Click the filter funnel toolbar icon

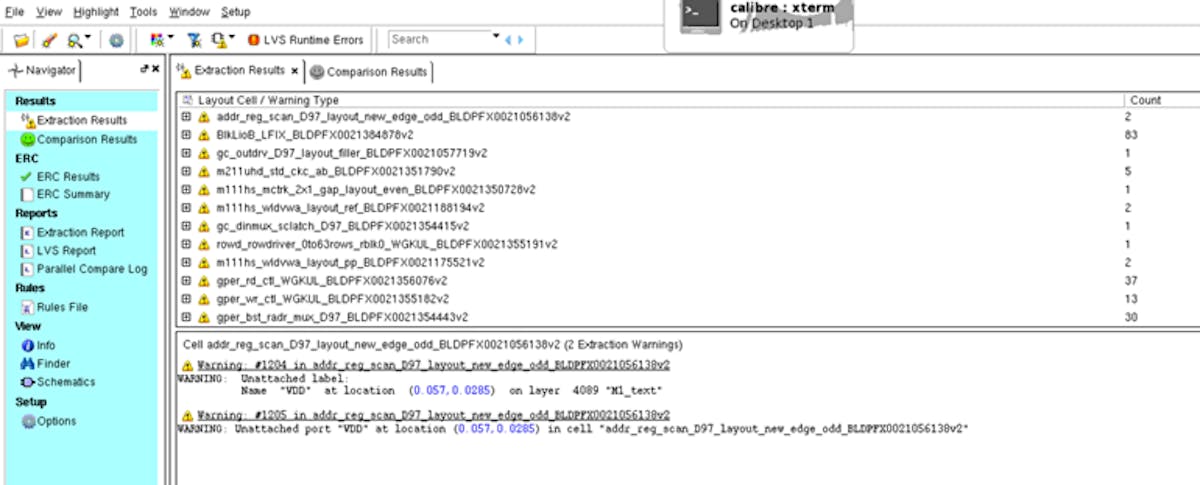195,40
